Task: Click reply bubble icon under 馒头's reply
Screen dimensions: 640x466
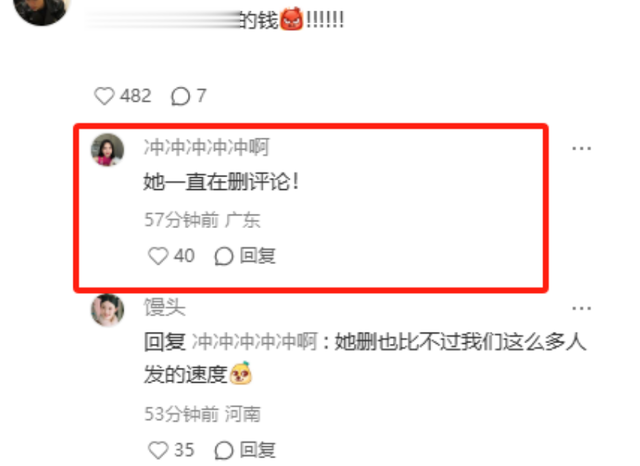Action: tap(224, 450)
